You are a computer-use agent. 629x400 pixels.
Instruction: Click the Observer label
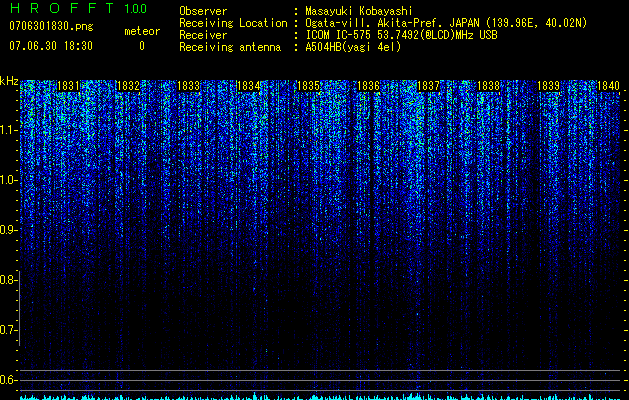coord(203,11)
